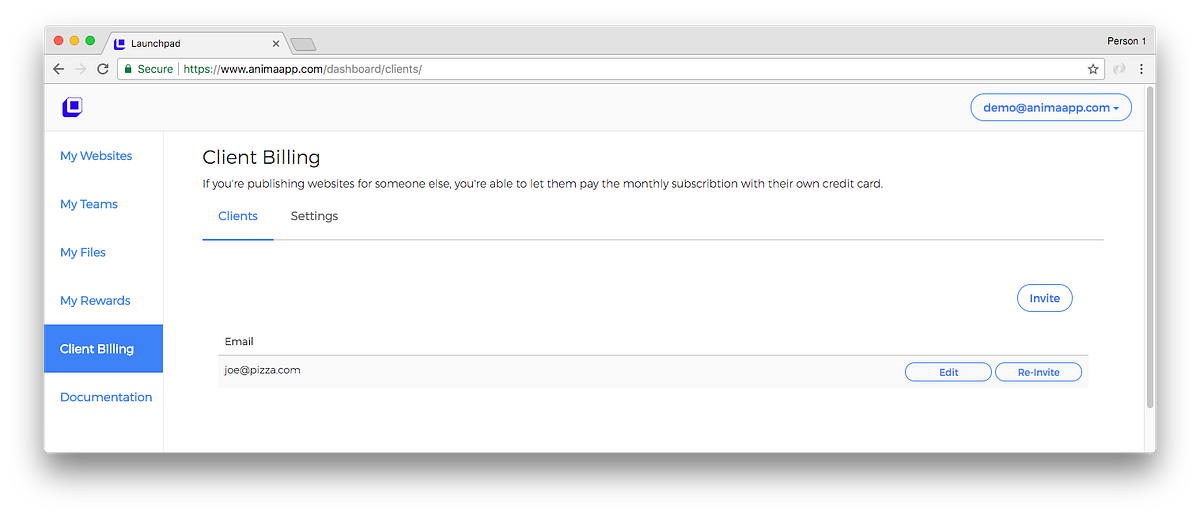
Task: Close the Launchpad browser tab
Action: (276, 44)
